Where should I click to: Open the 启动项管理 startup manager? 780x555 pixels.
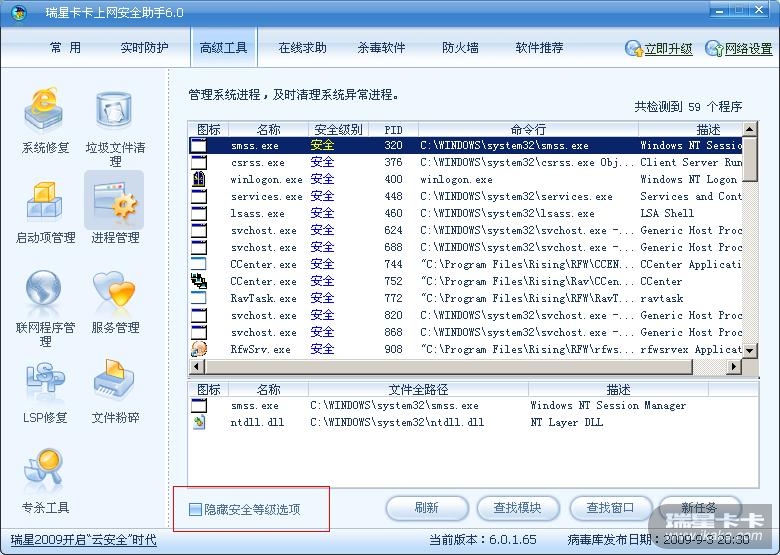click(45, 211)
